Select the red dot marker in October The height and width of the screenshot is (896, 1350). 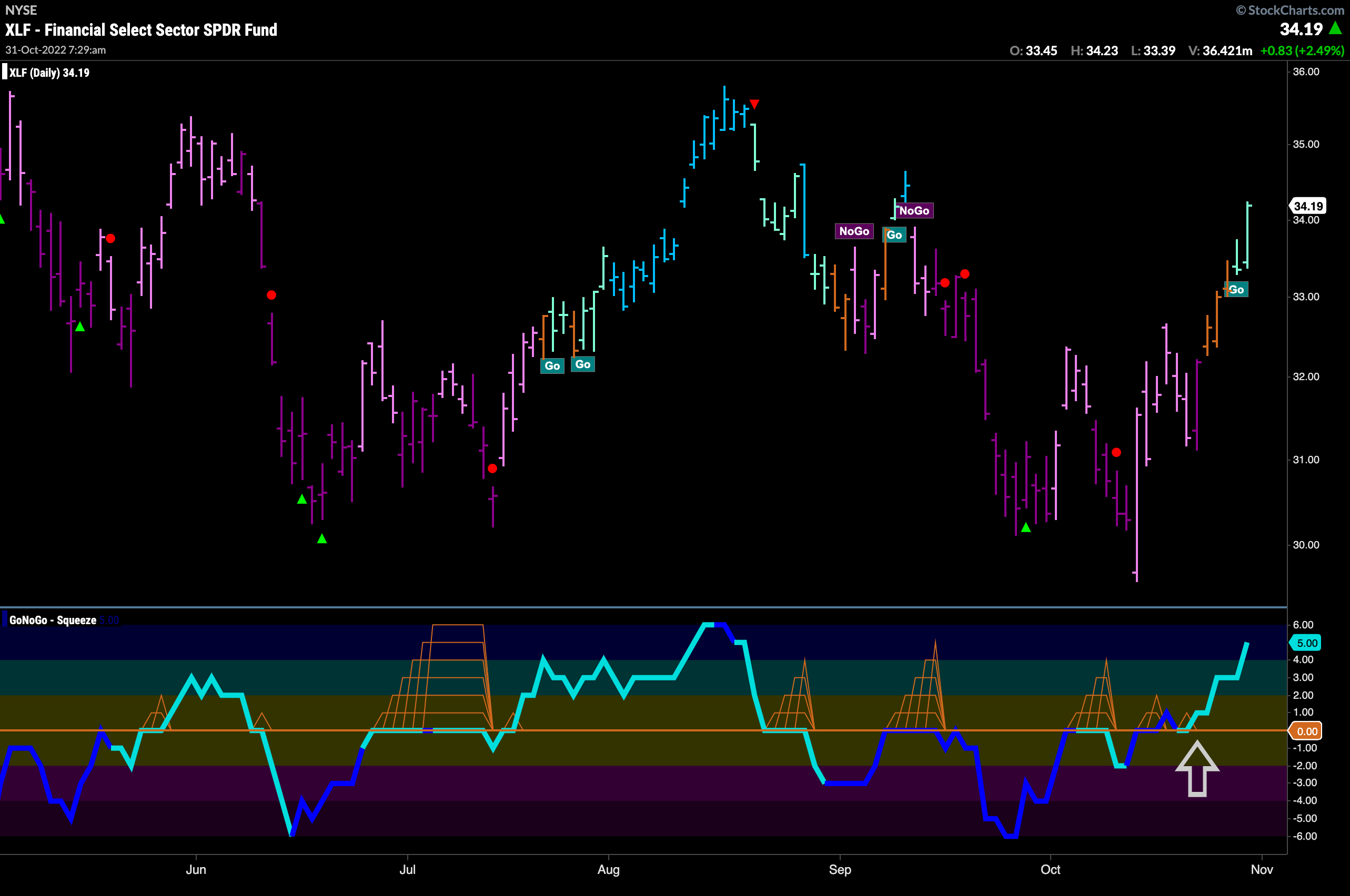1116,452
